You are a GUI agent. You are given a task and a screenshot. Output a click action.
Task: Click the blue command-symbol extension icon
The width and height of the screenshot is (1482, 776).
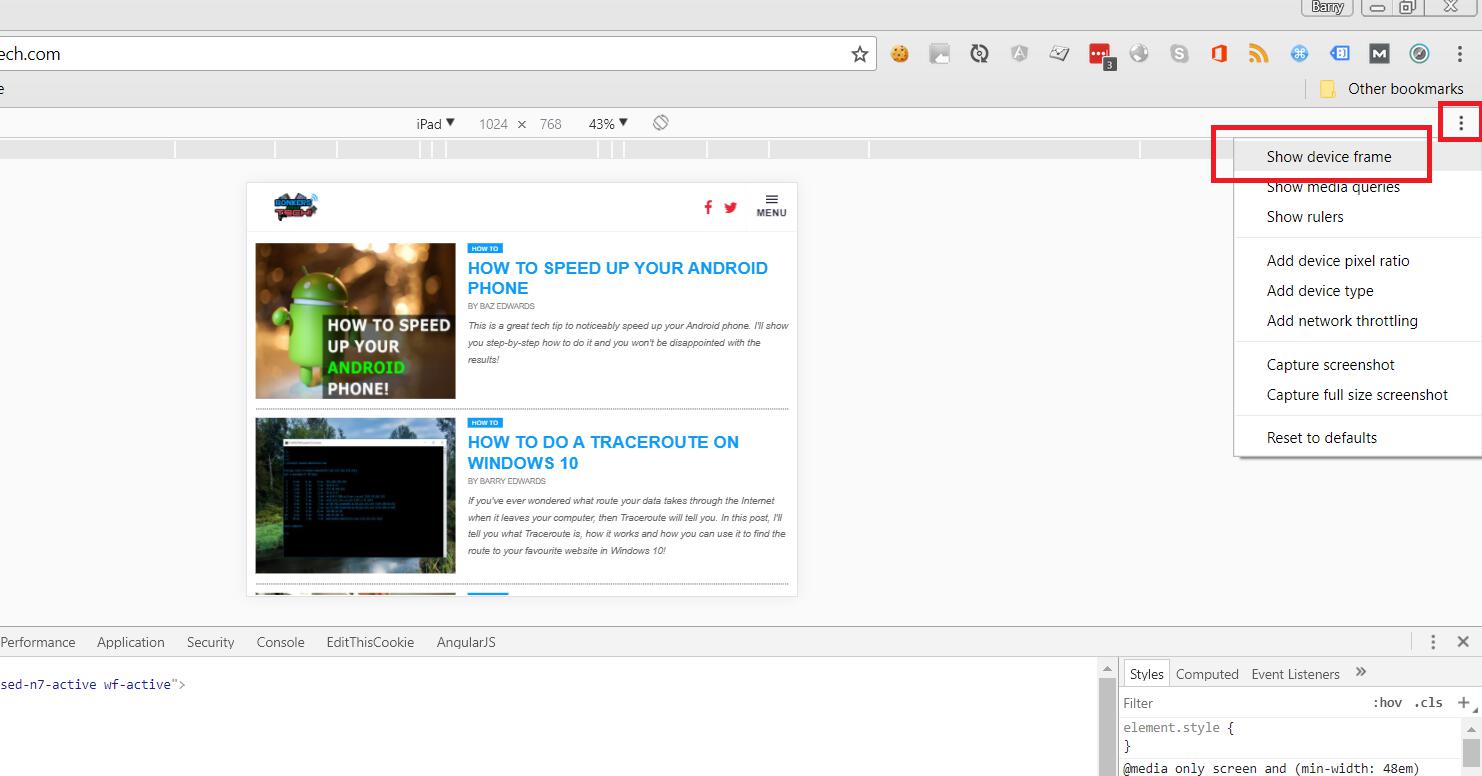tap(1299, 54)
